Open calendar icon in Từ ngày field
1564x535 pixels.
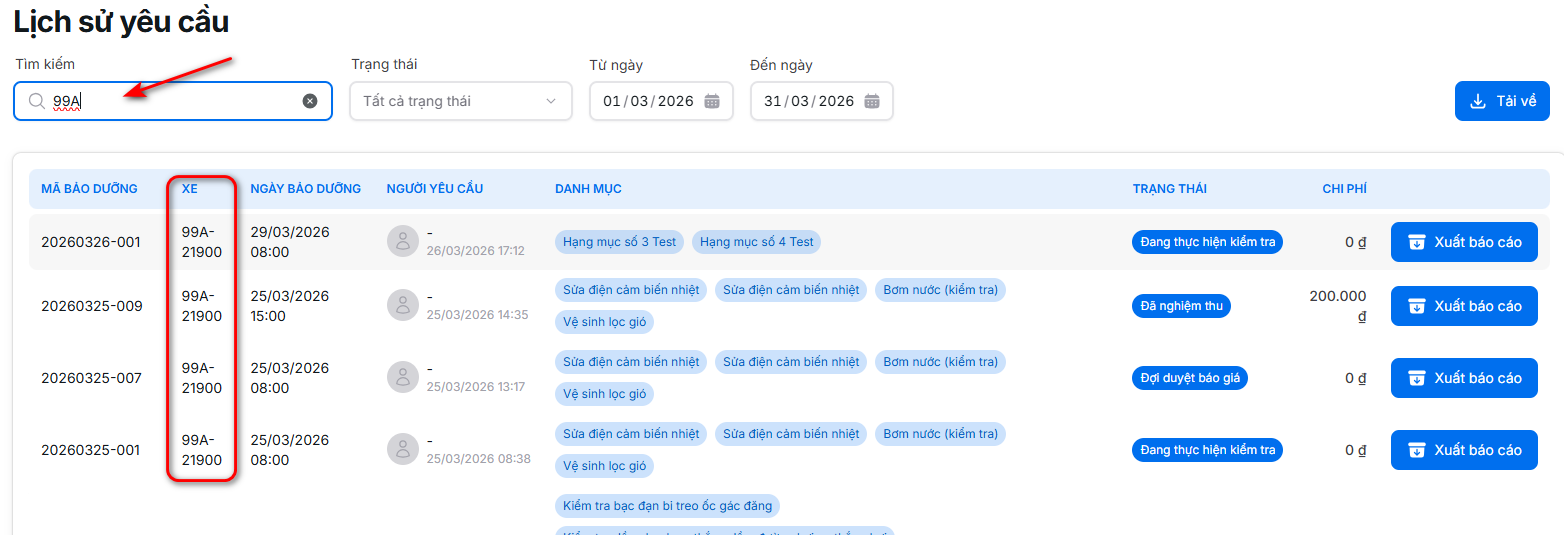pos(712,101)
